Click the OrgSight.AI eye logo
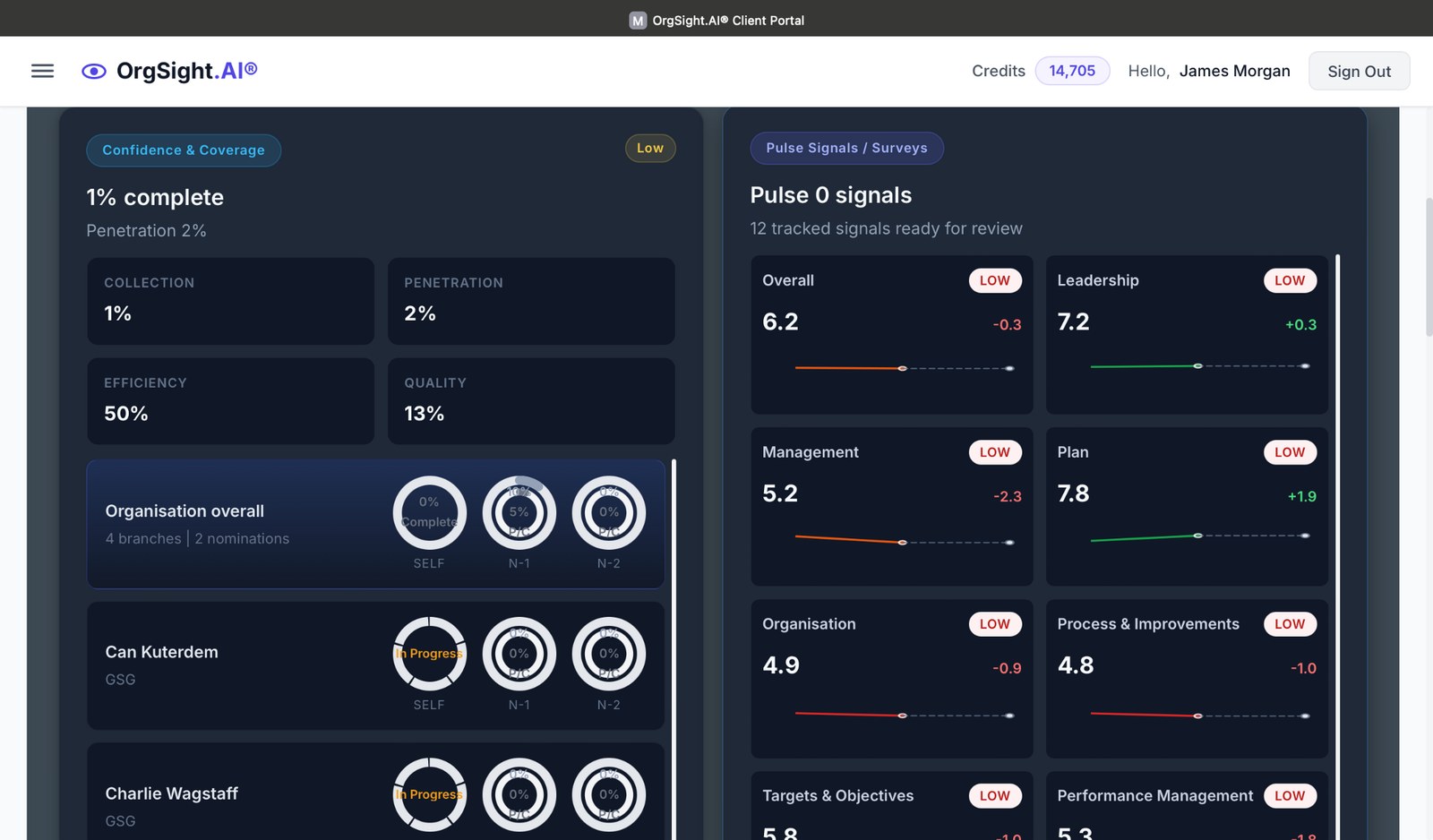The image size is (1433, 840). [93, 70]
